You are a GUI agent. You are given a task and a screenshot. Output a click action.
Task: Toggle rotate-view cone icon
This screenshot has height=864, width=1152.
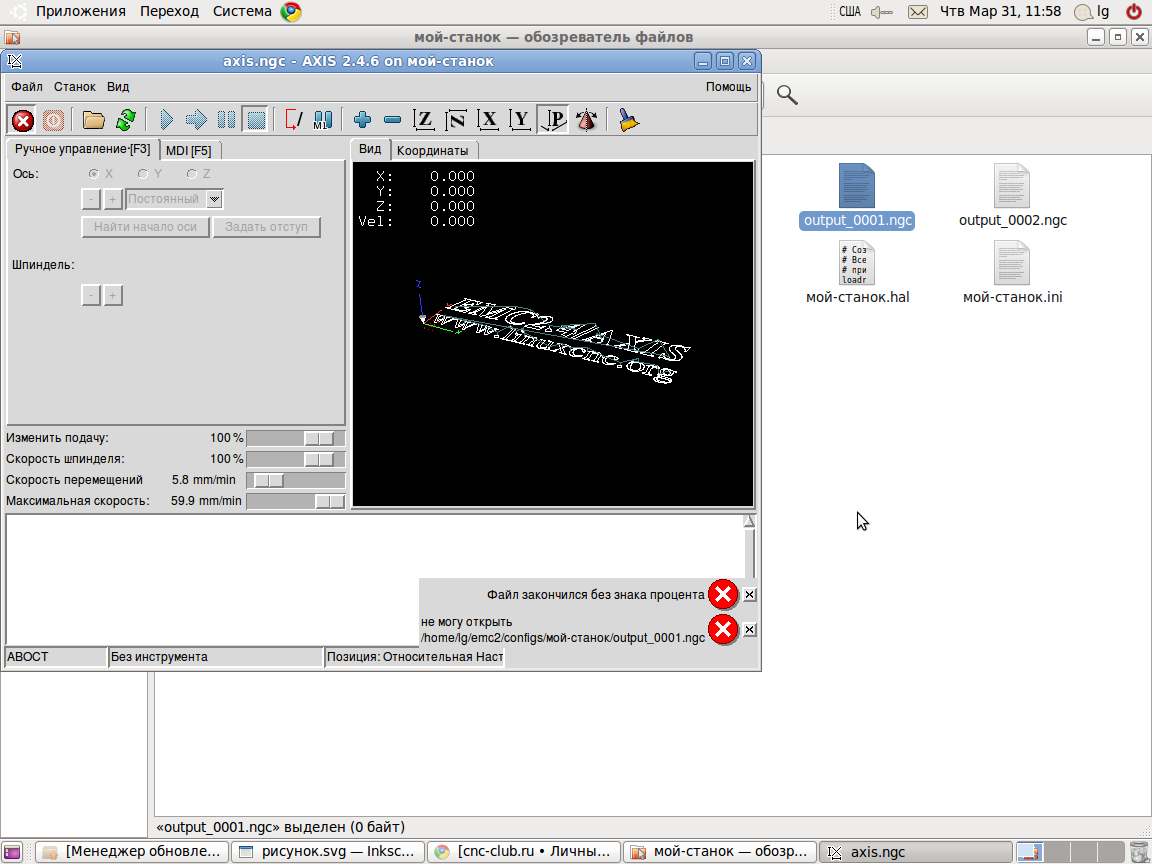(x=586, y=120)
